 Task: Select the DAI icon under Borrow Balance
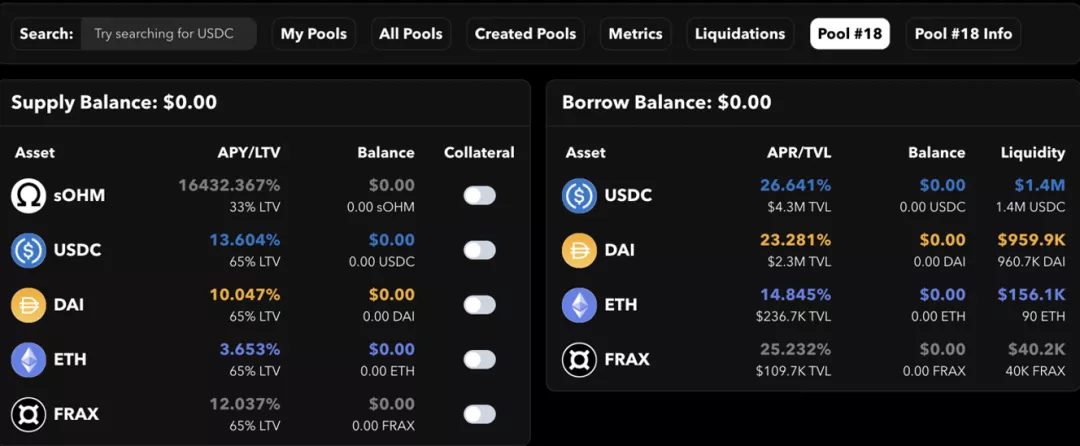tap(579, 250)
